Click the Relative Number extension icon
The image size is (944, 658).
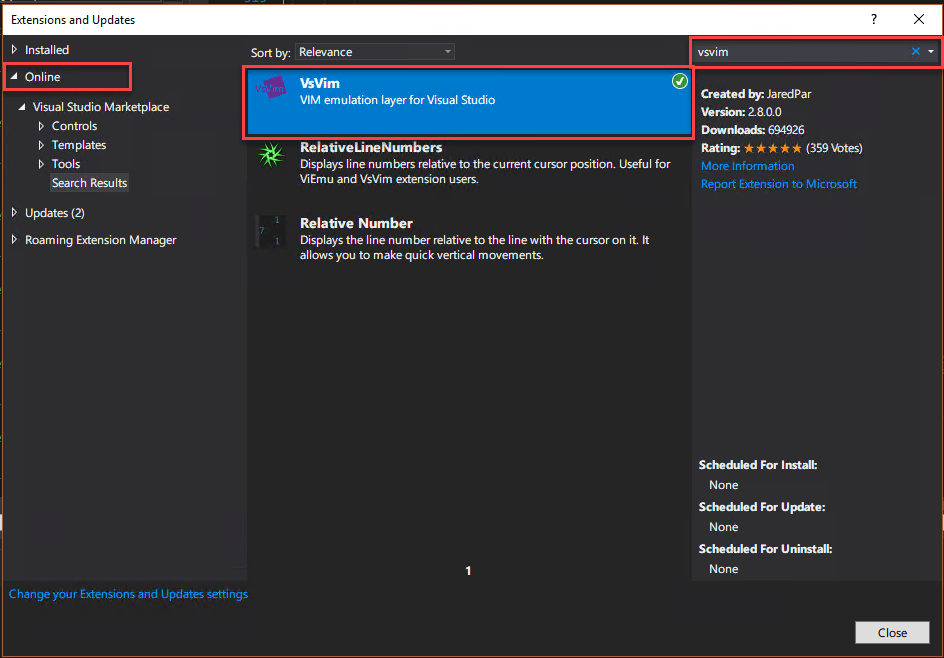tap(270, 231)
